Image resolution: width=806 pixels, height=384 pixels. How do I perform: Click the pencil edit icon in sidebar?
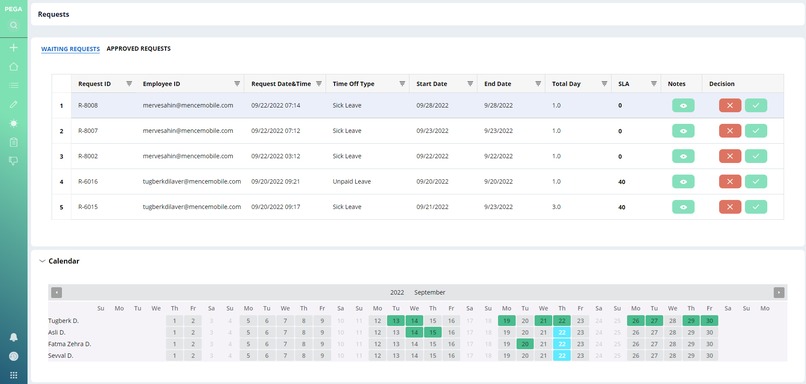click(14, 104)
